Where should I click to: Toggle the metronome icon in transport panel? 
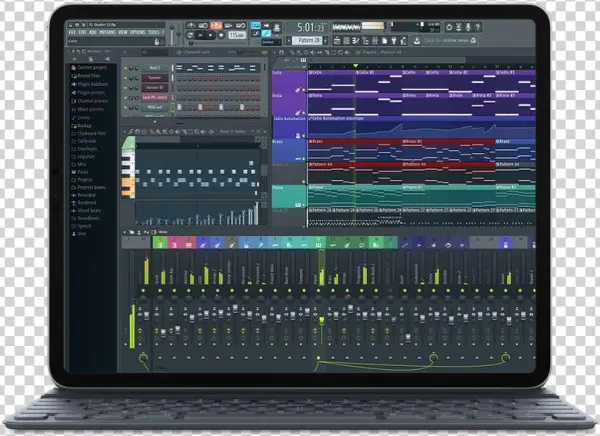coord(191,26)
